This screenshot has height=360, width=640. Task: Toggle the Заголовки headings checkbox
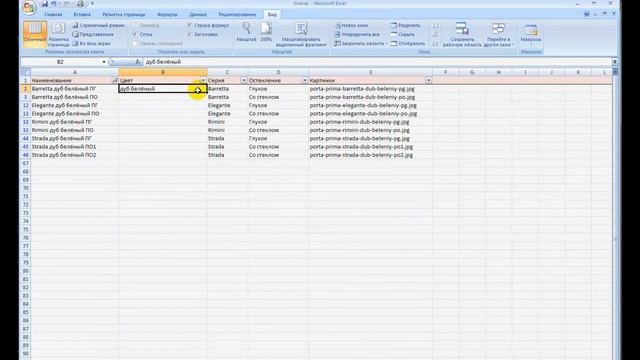(189, 34)
